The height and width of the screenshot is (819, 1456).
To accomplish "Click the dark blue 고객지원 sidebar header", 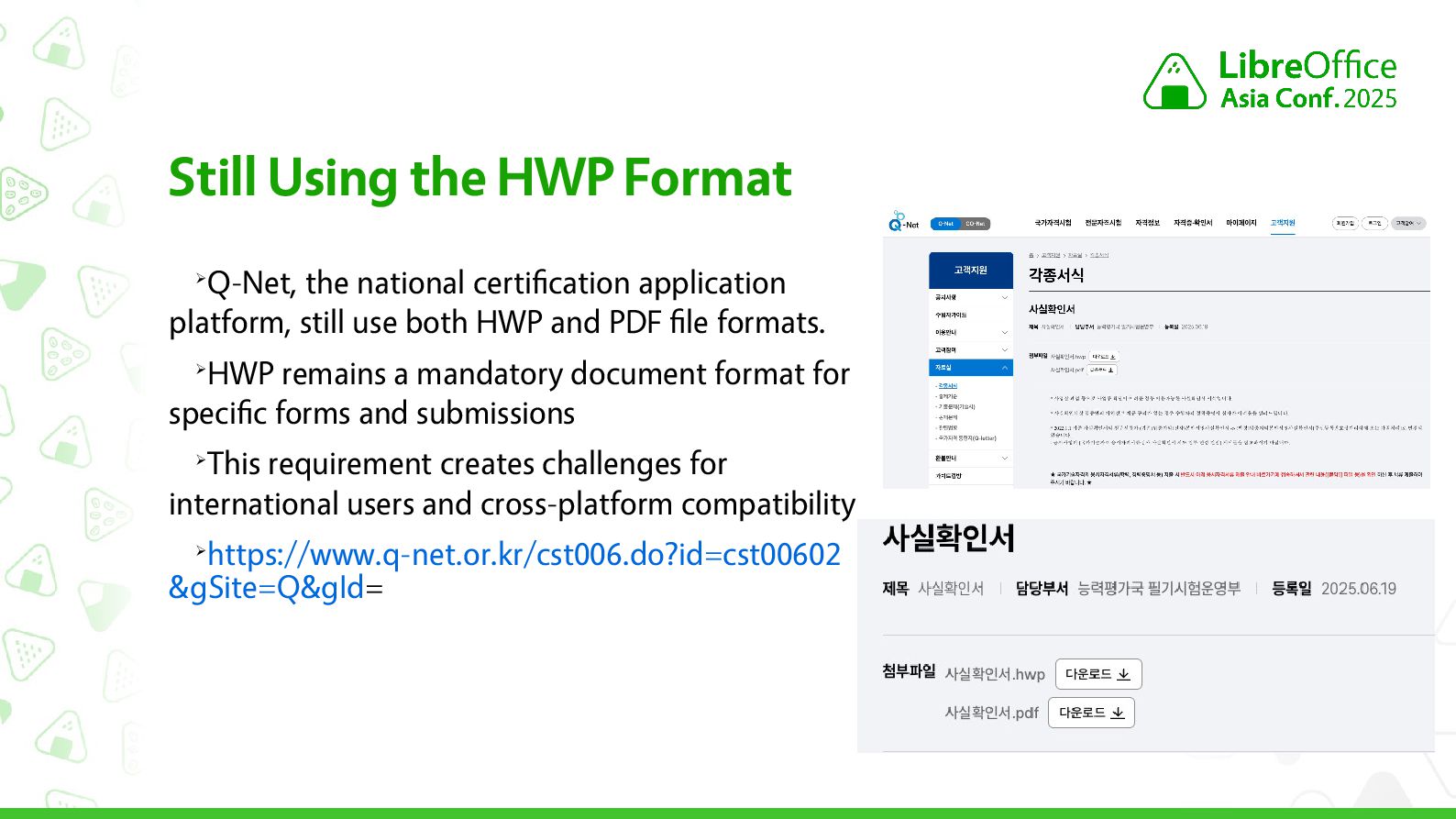I will tap(971, 271).
